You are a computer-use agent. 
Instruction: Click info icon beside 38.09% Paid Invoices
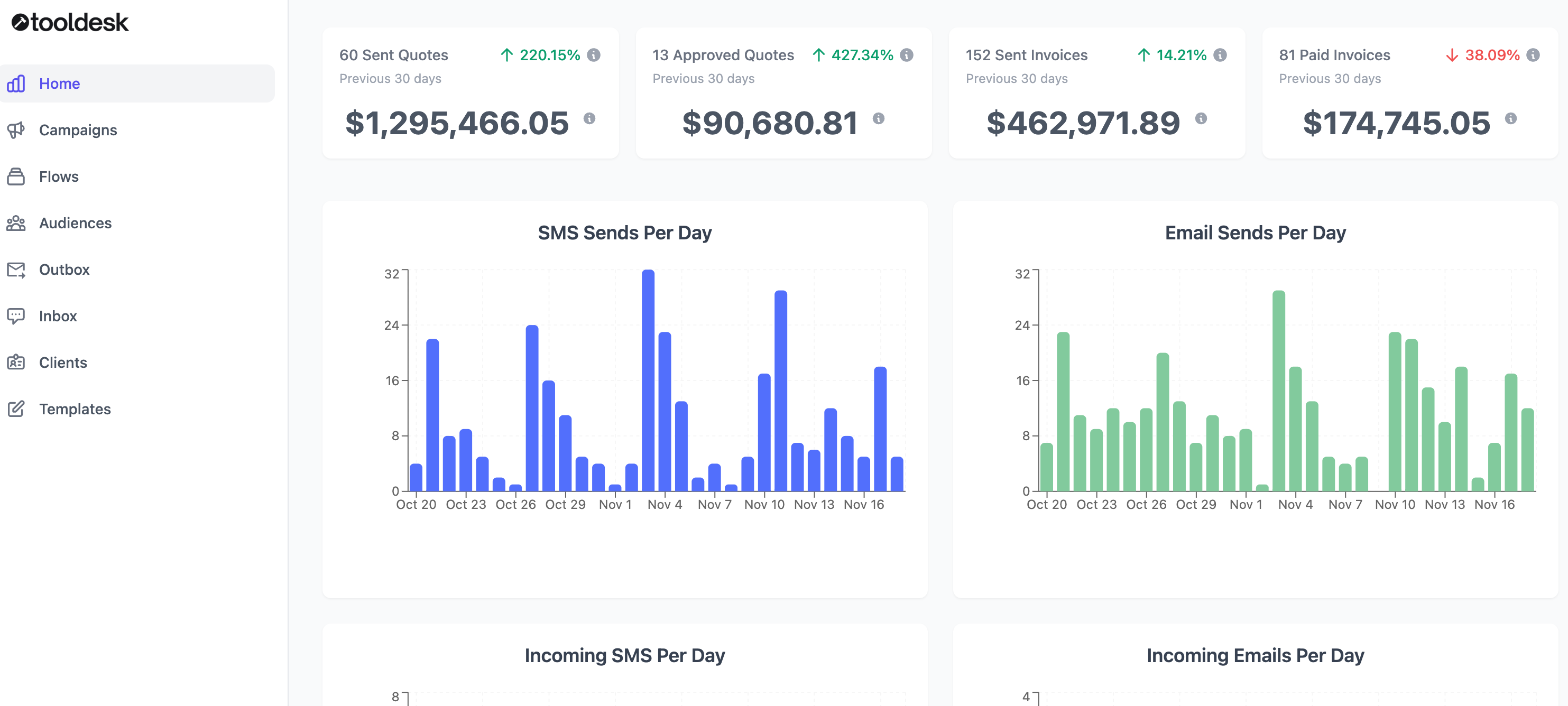pos(1533,55)
